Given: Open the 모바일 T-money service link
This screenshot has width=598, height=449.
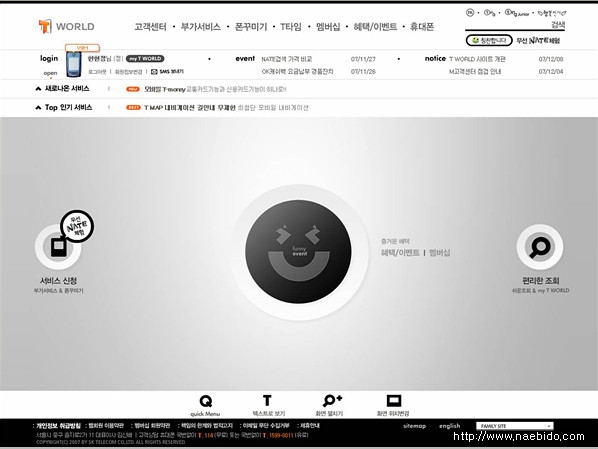Looking at the screenshot, I should click(x=215, y=89).
